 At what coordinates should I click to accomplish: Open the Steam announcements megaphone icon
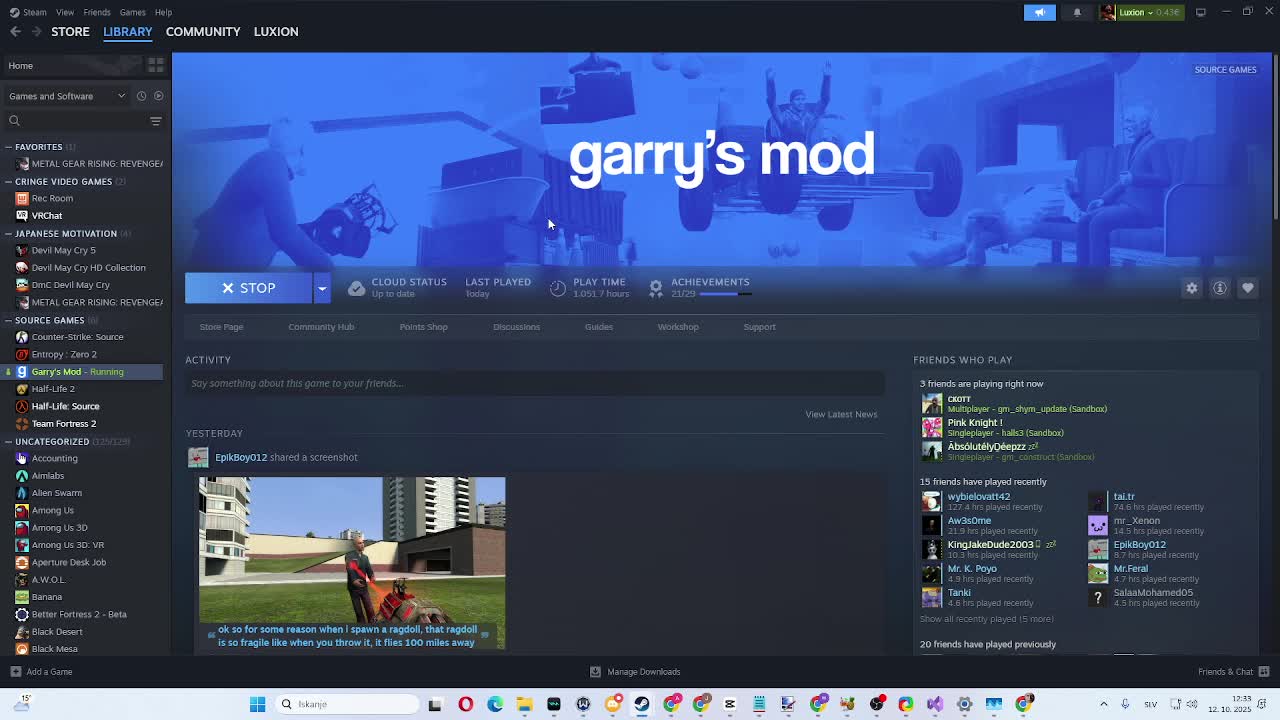pos(1039,12)
